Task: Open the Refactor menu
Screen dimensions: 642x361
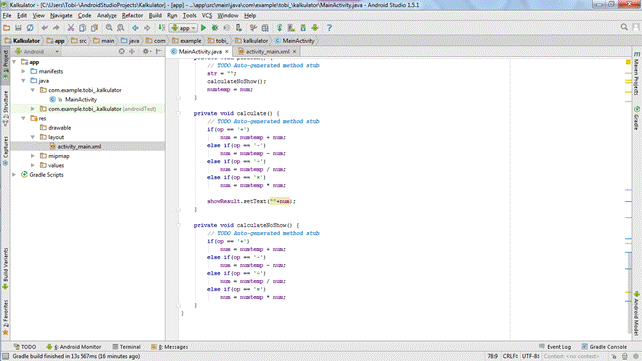Action: coord(132,16)
